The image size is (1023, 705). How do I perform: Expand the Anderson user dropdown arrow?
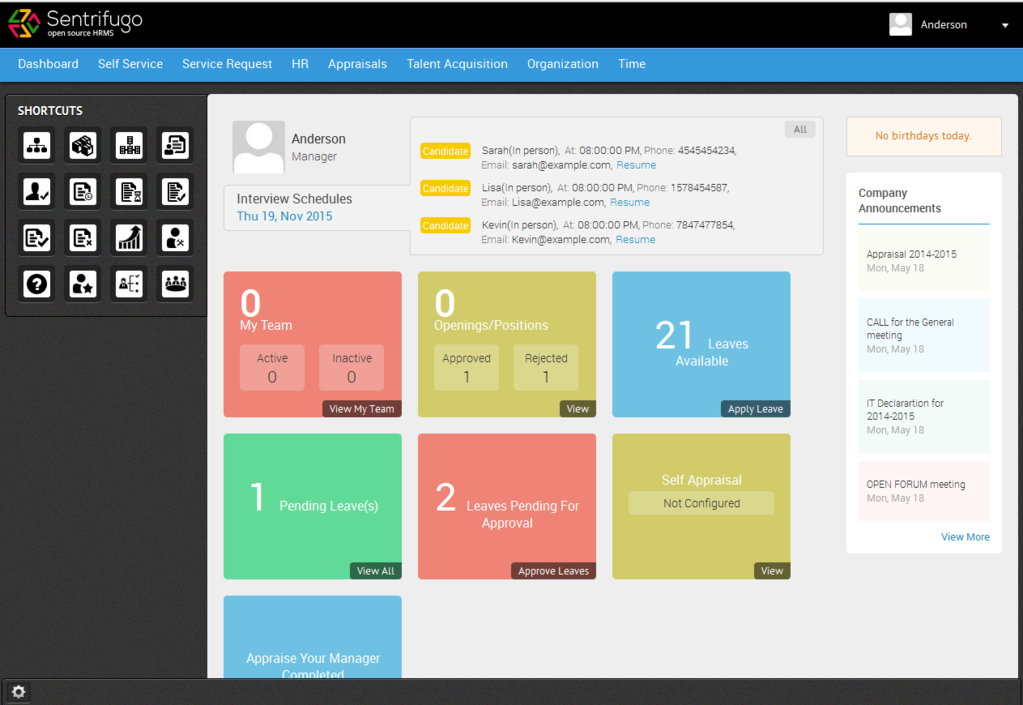1005,25
